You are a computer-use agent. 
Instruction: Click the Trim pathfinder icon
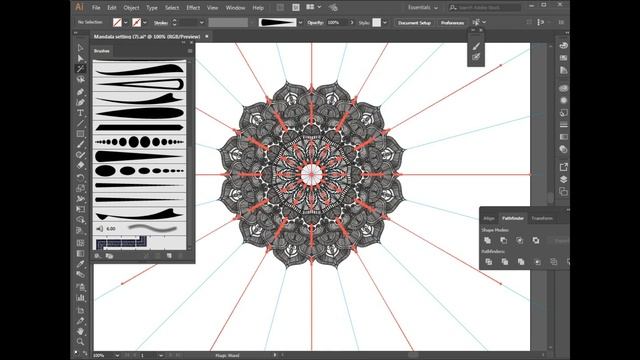(x=505, y=262)
